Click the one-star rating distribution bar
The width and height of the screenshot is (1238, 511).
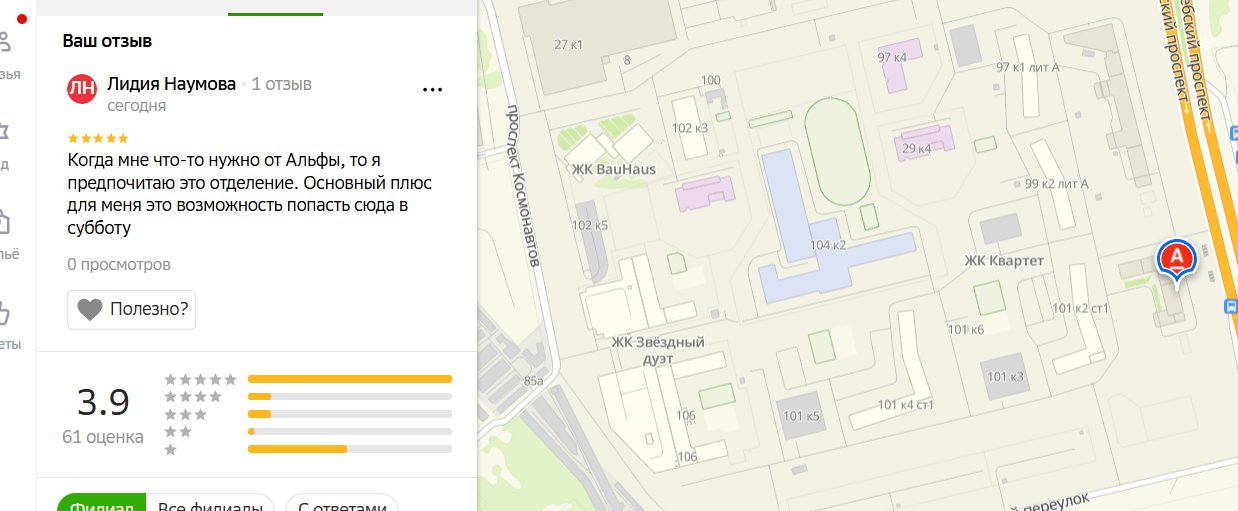pyautogui.click(x=350, y=449)
